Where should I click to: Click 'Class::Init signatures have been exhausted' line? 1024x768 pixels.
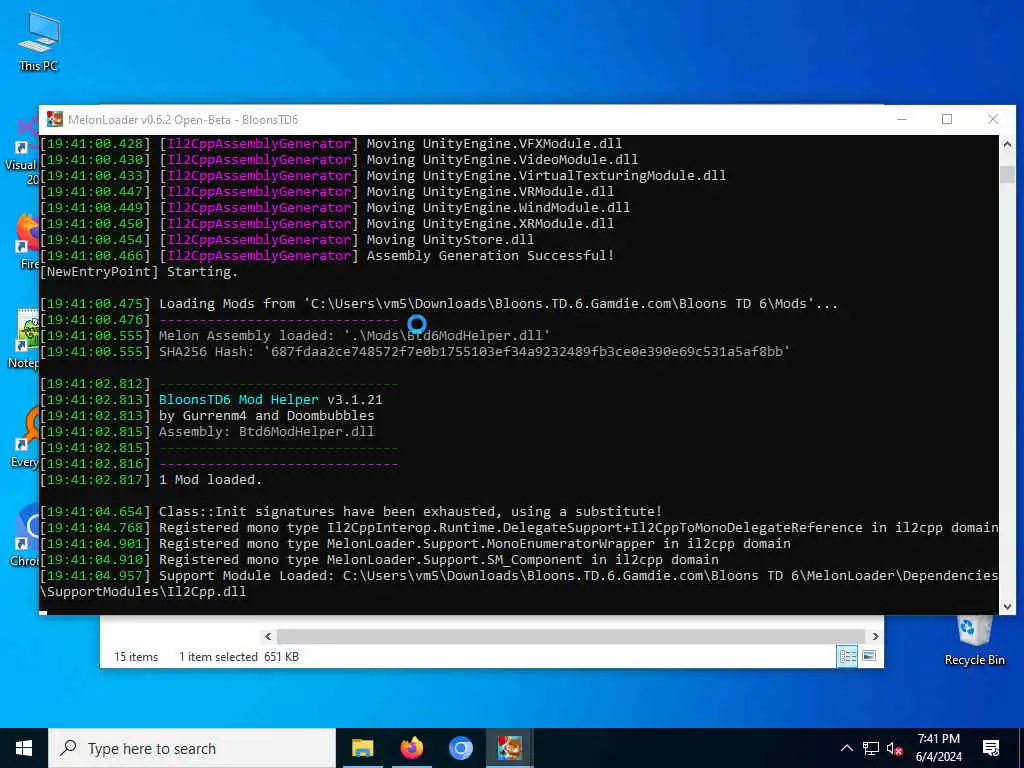coord(410,511)
